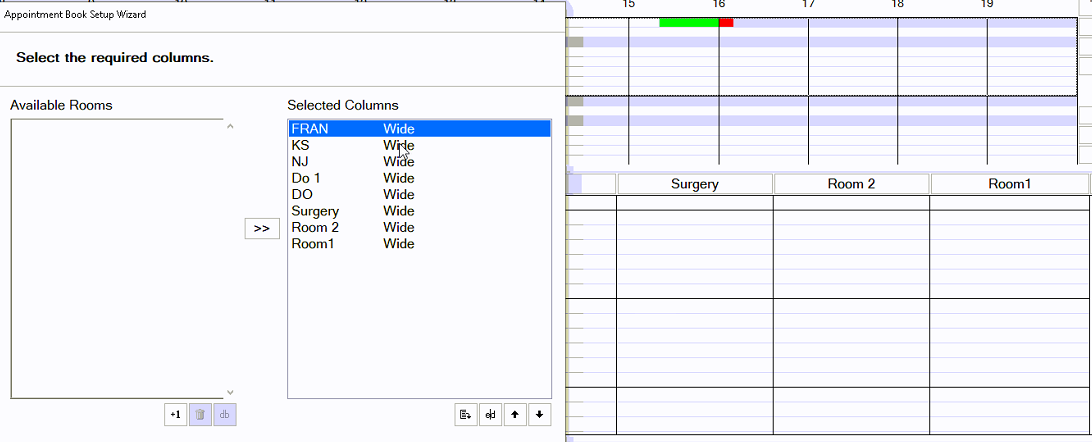
Task: Click the Surgery column header
Action: pos(695,184)
